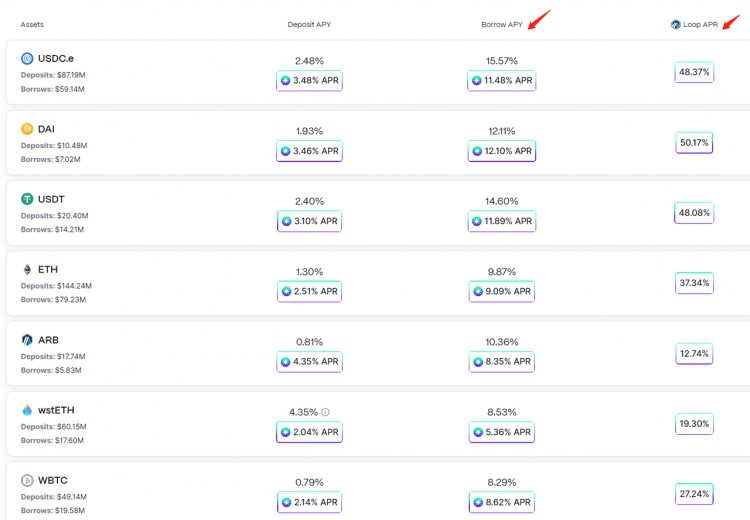This screenshot has height=520, width=750.
Task: Click the info icon beside wstETH 4.35%
Action: click(325, 412)
